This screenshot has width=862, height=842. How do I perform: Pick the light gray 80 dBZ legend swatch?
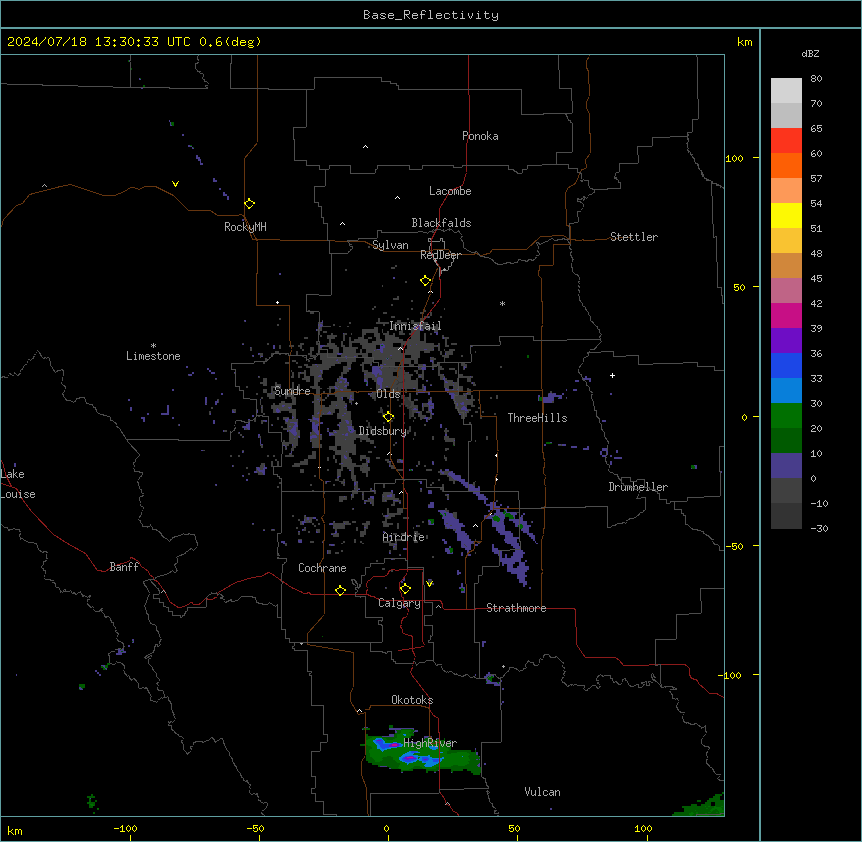point(786,91)
